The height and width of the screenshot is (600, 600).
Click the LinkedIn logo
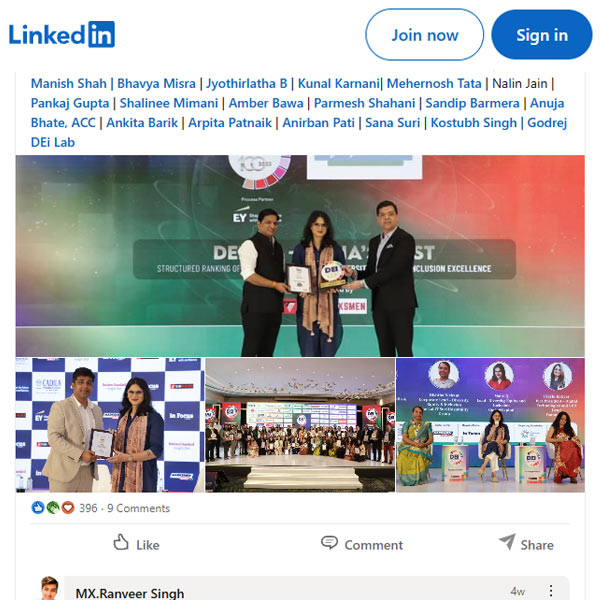click(62, 34)
